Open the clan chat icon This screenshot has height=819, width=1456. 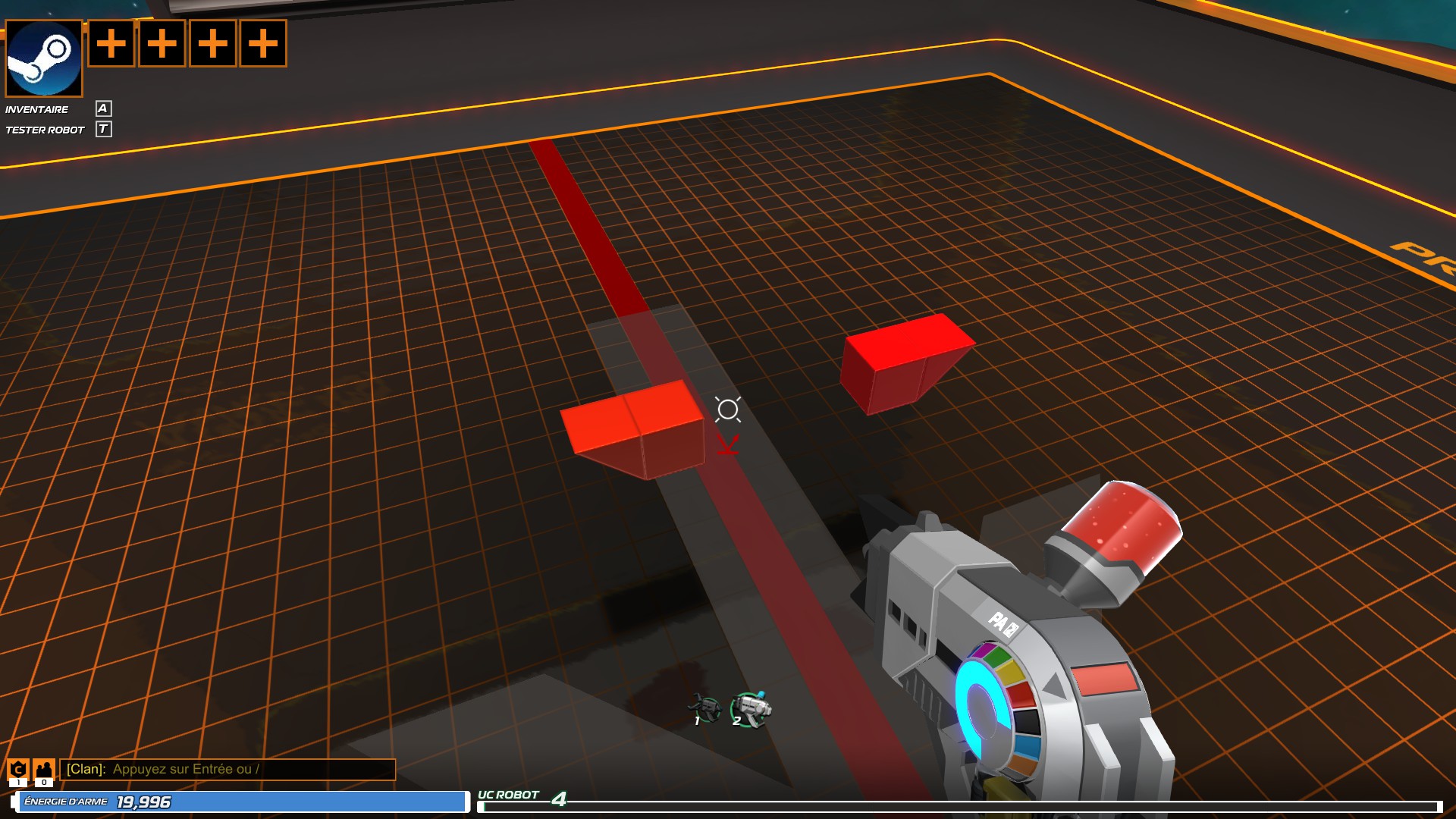(x=18, y=770)
